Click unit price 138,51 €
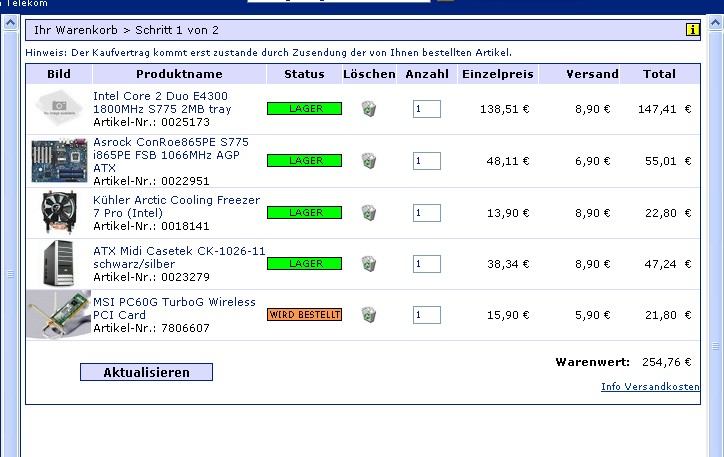 point(504,109)
